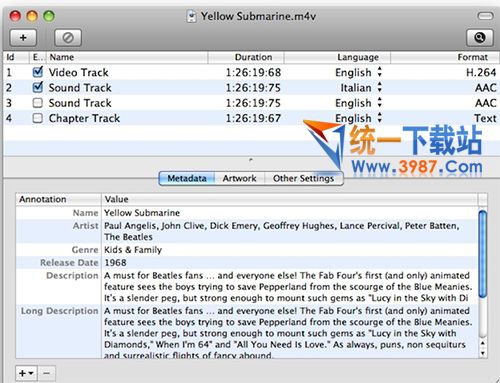The image size is (500, 383).
Task: Click the Name value Yellow Submarine
Action: 142,213
